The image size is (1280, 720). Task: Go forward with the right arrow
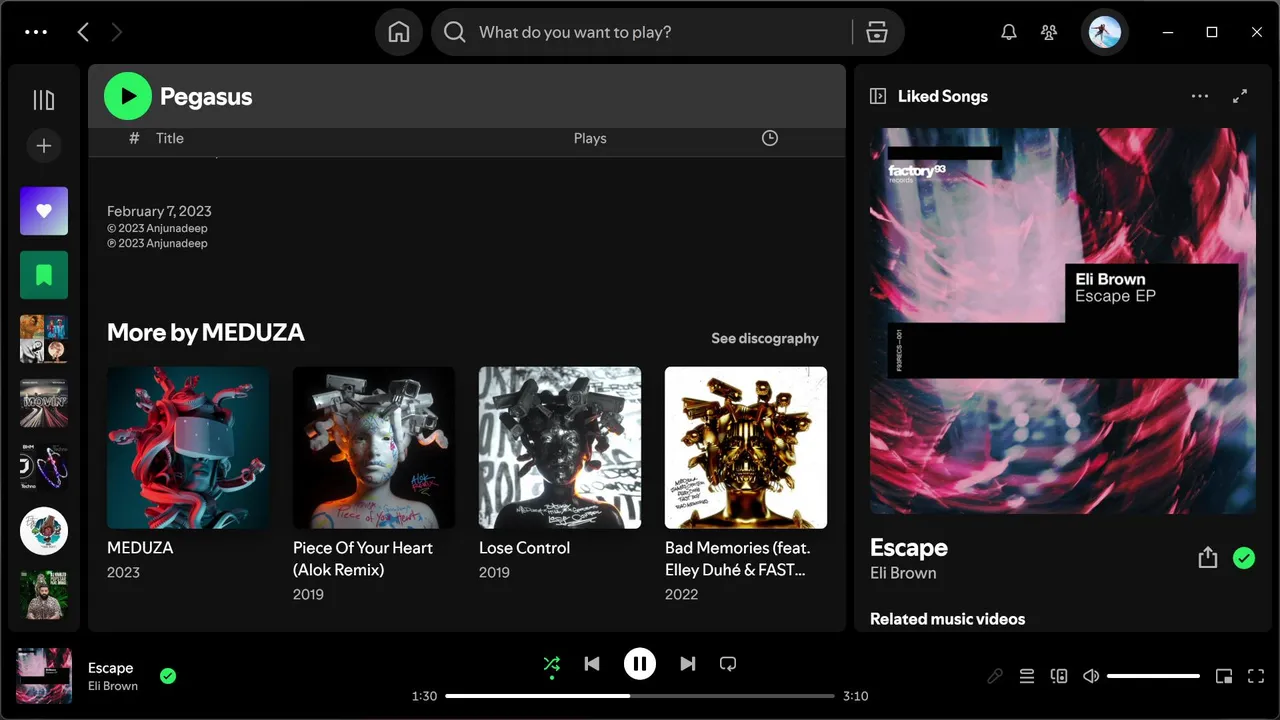tap(116, 32)
